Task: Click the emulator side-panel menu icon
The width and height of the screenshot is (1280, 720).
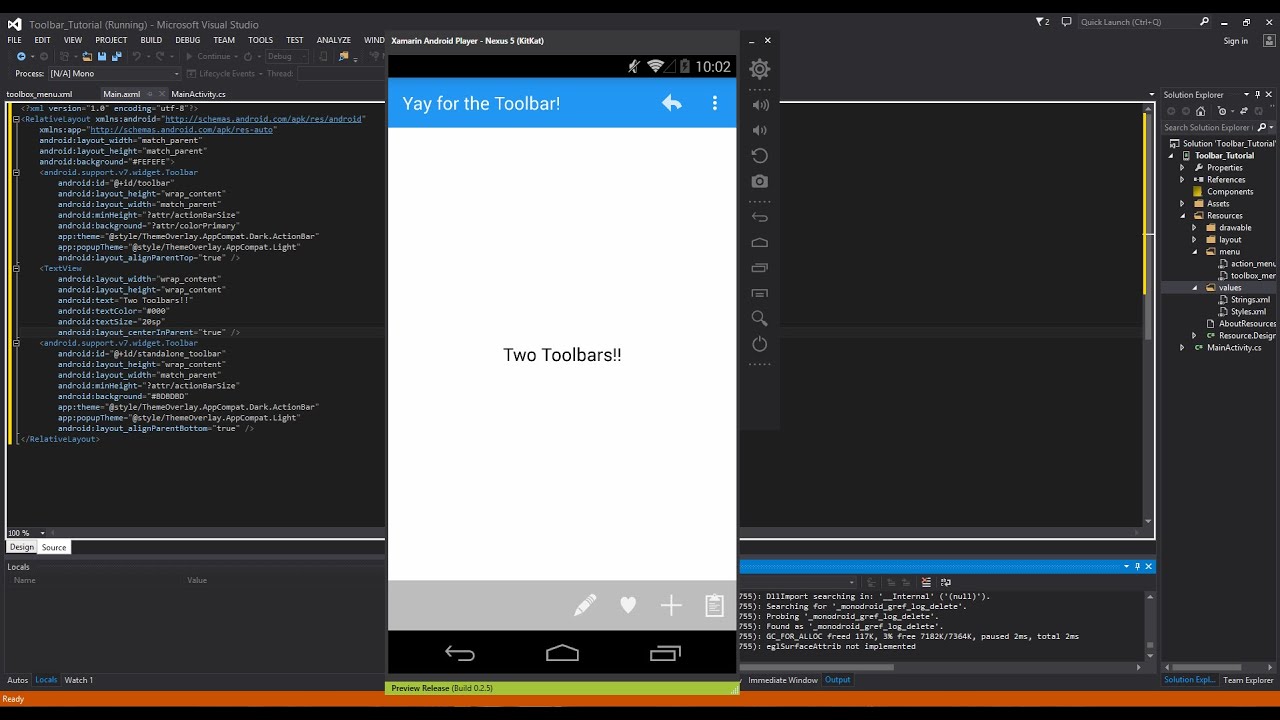Action: click(x=760, y=294)
